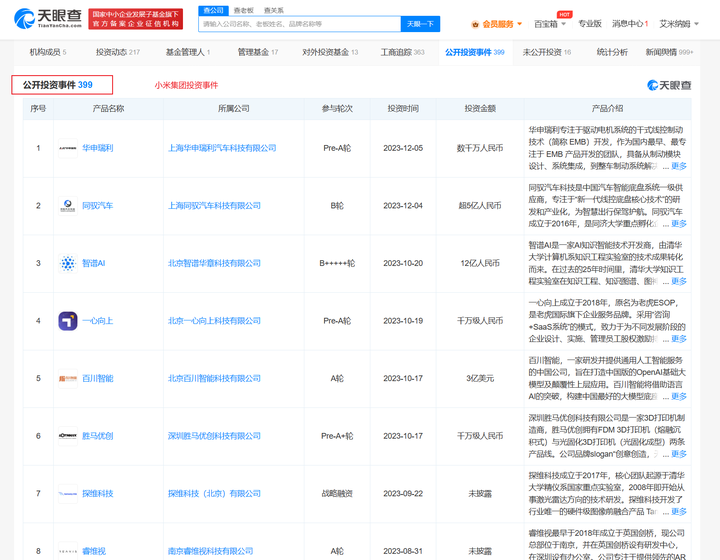Open the 专业版 link
The image size is (720, 560).
click(x=590, y=24)
